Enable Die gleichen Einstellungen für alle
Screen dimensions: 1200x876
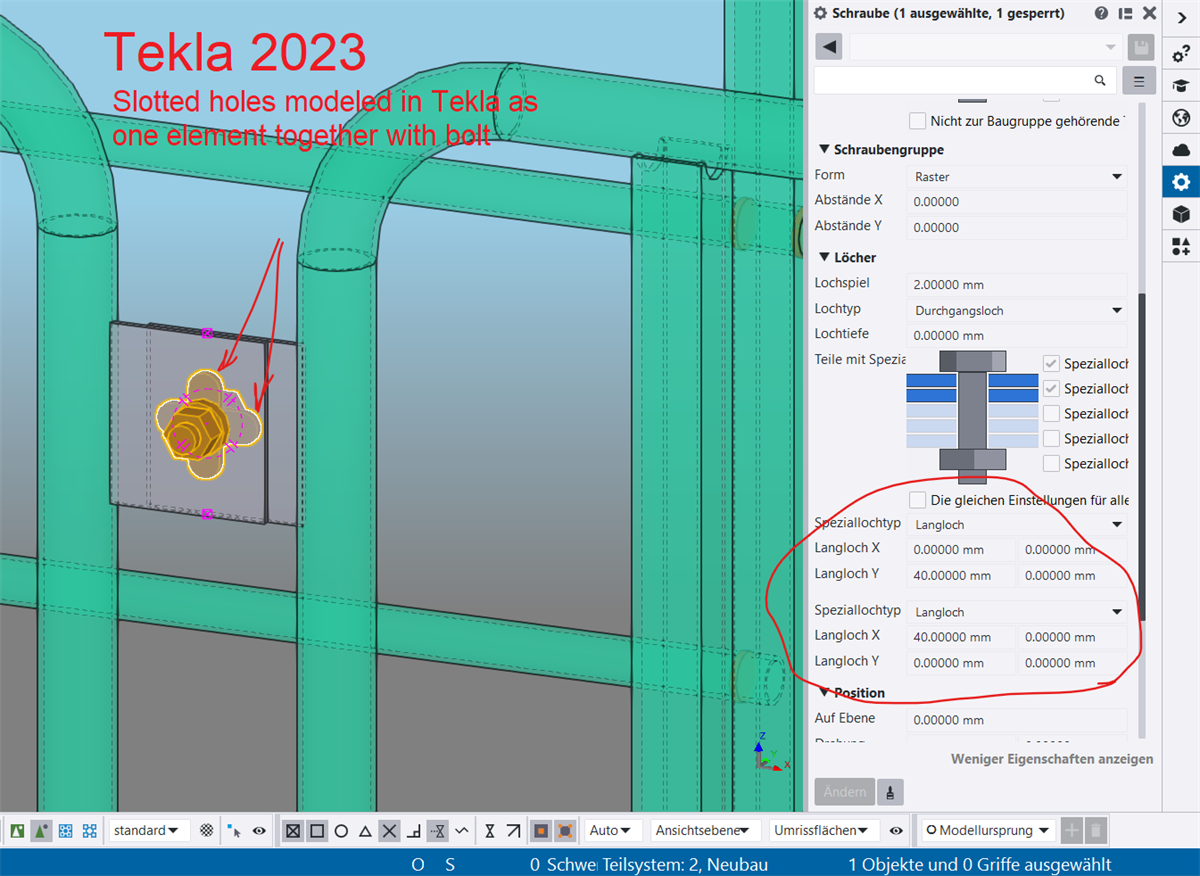(917, 499)
